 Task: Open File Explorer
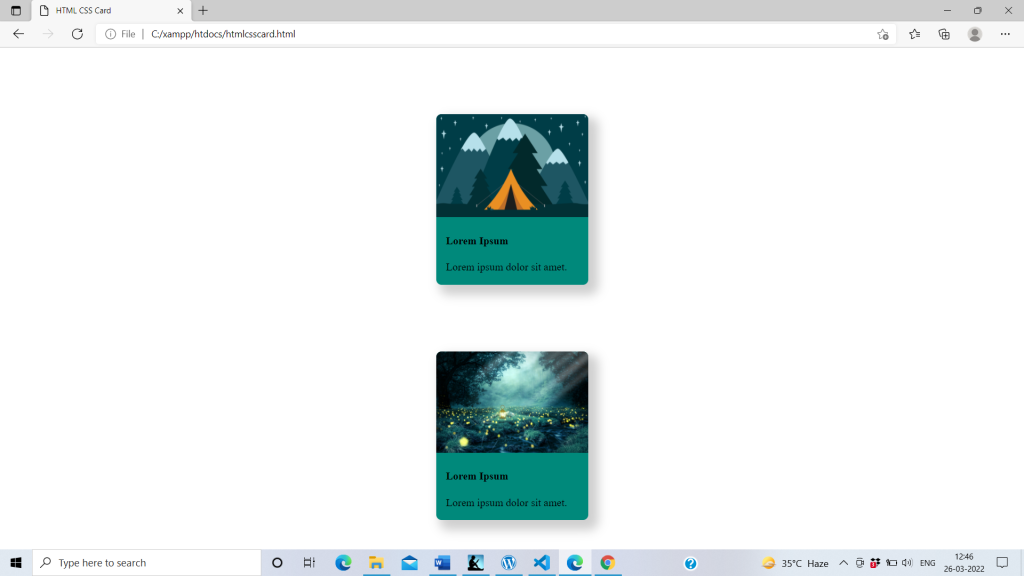click(376, 562)
